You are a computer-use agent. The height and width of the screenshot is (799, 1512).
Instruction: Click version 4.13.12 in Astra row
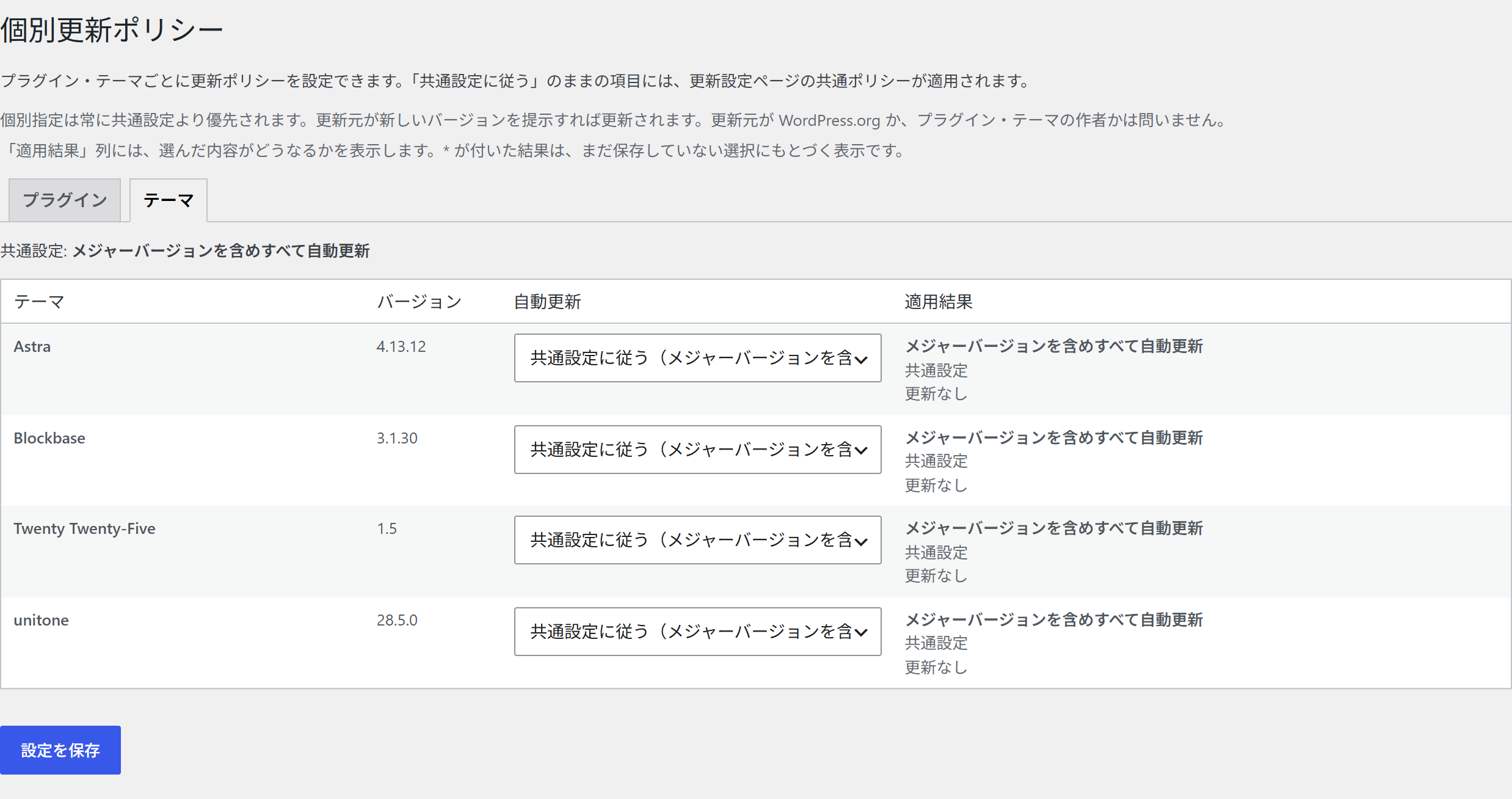click(x=401, y=346)
